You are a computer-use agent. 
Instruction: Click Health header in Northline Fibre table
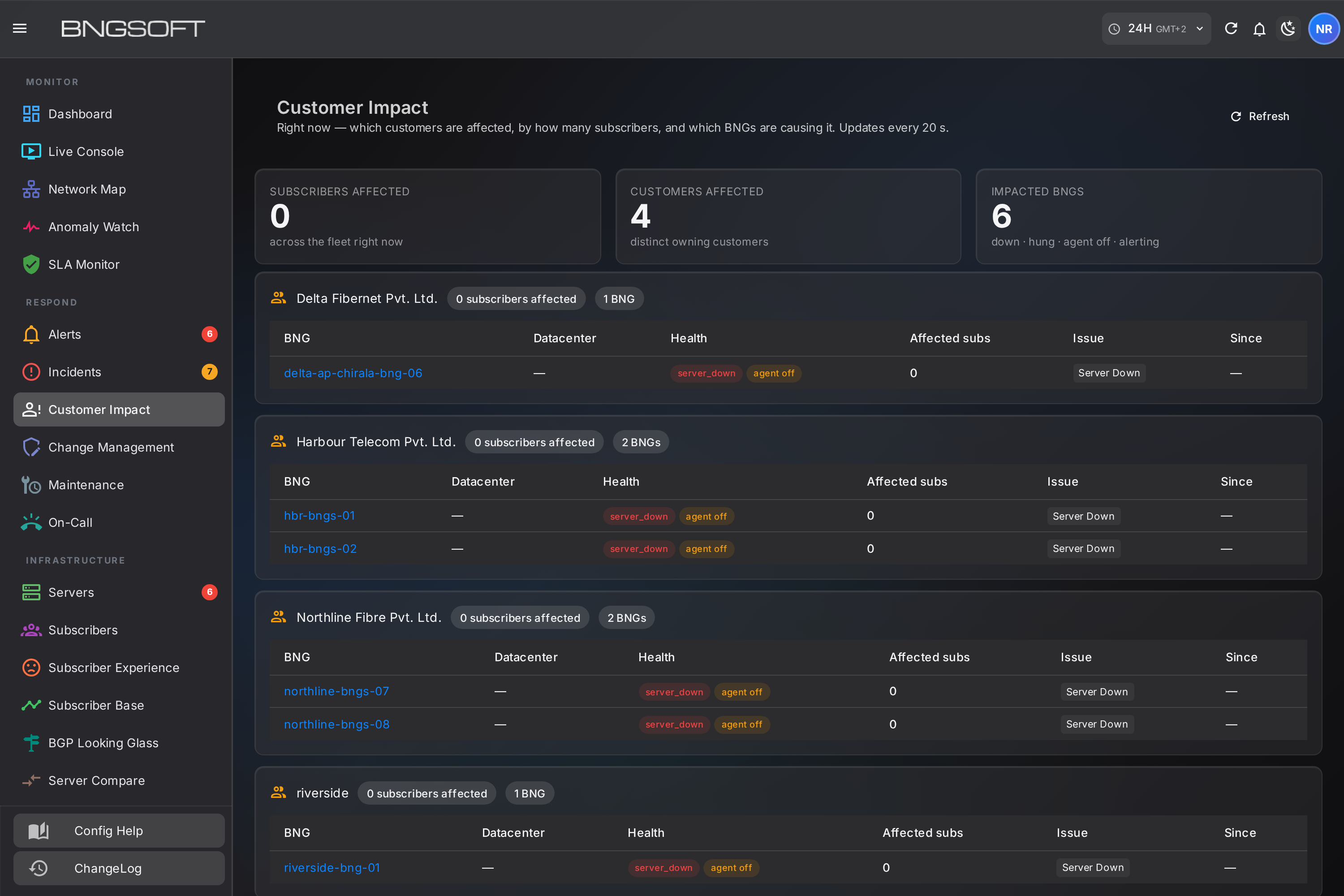coord(656,658)
